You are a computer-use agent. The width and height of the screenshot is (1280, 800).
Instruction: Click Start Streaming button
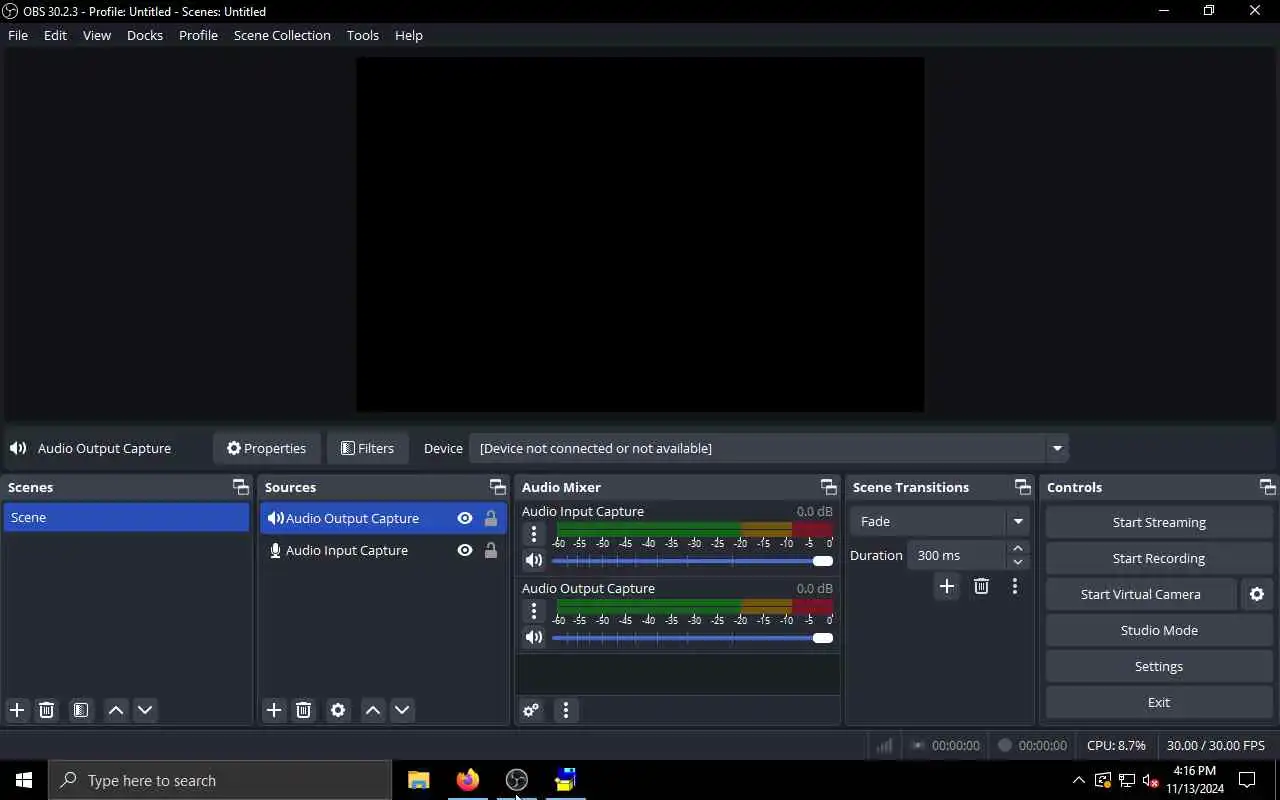tap(1159, 522)
